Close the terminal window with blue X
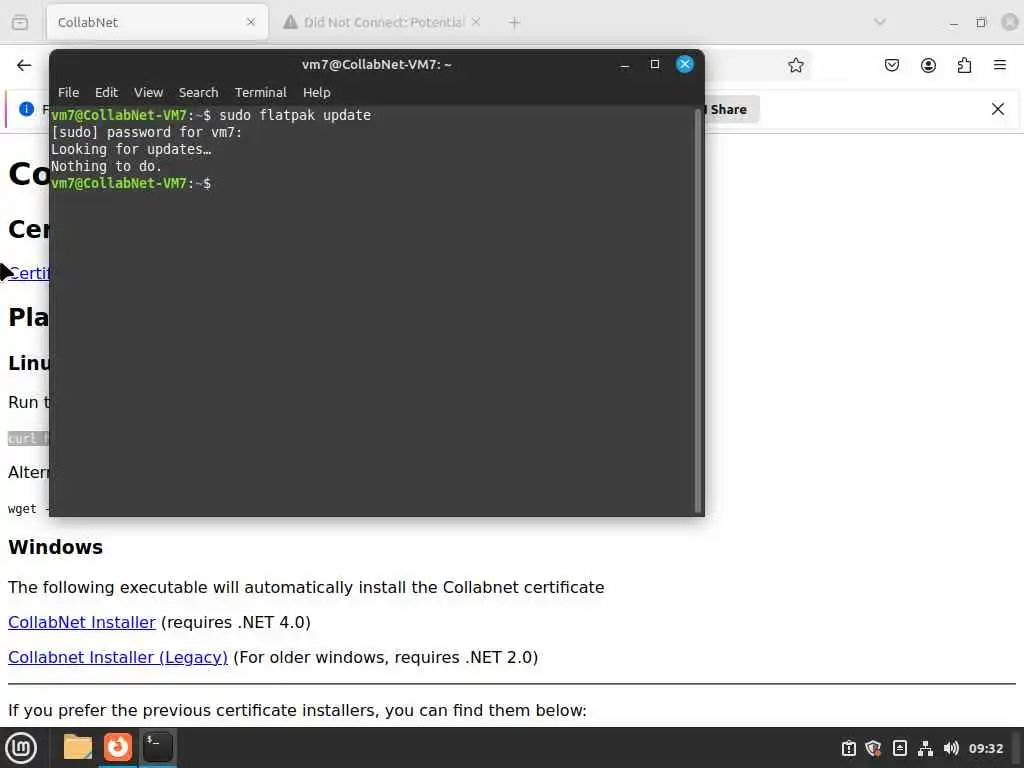Image resolution: width=1024 pixels, height=768 pixels. point(684,64)
